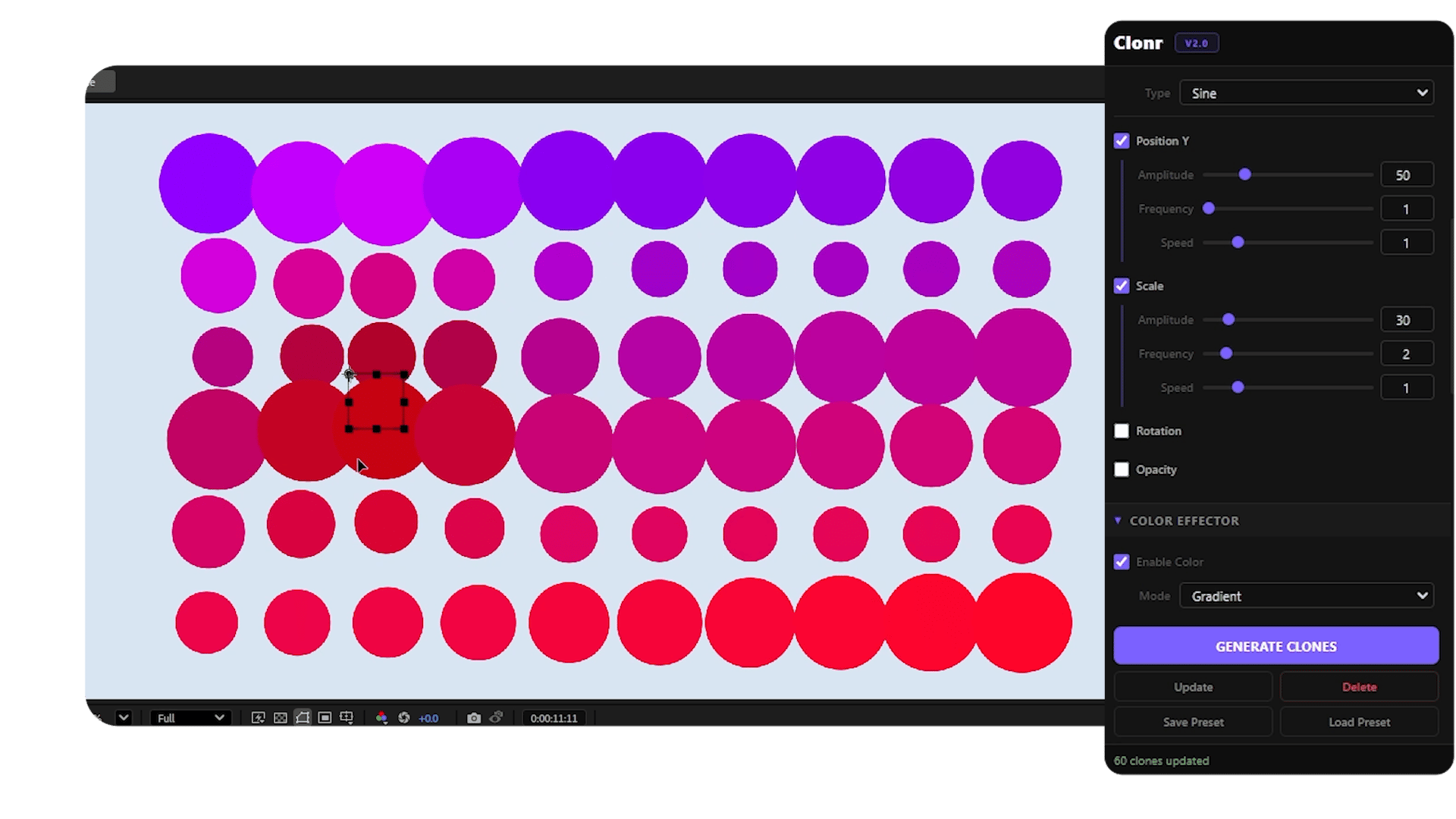Click the Position Y Amplitude slider handle
Viewport: 1456px width, 819px height.
(1244, 174)
